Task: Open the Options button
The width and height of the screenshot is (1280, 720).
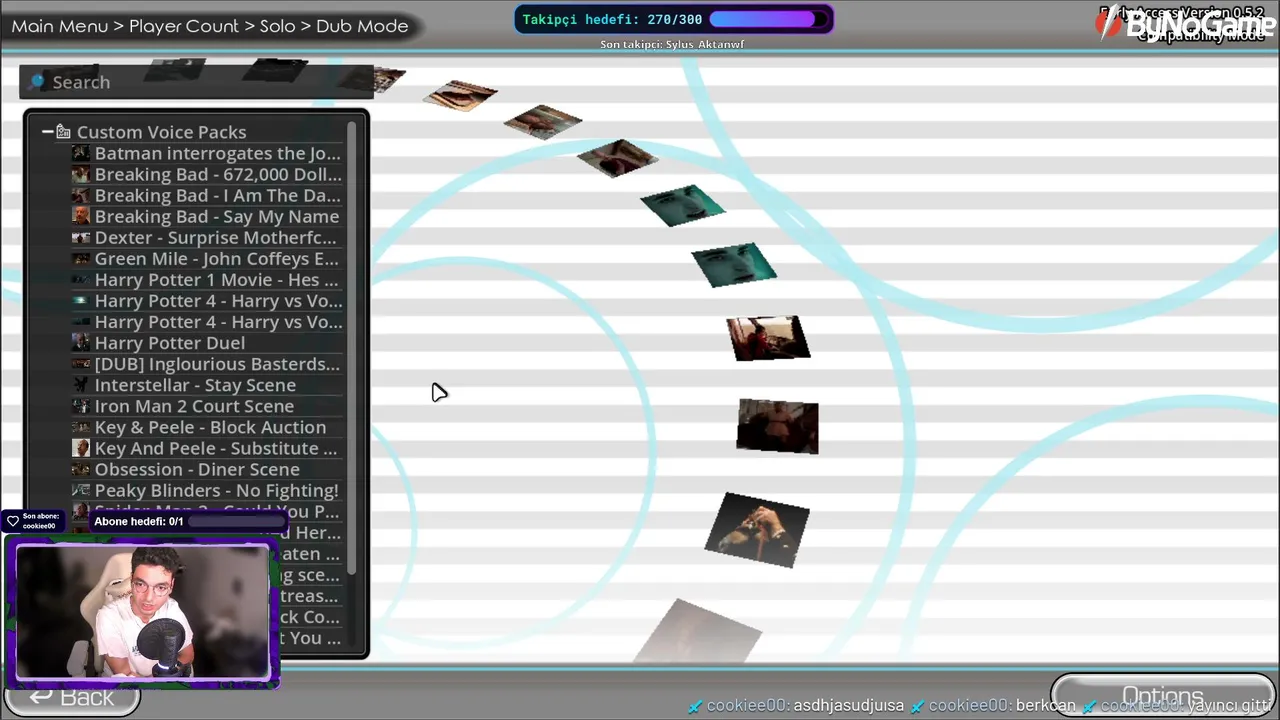Action: 1162,697
